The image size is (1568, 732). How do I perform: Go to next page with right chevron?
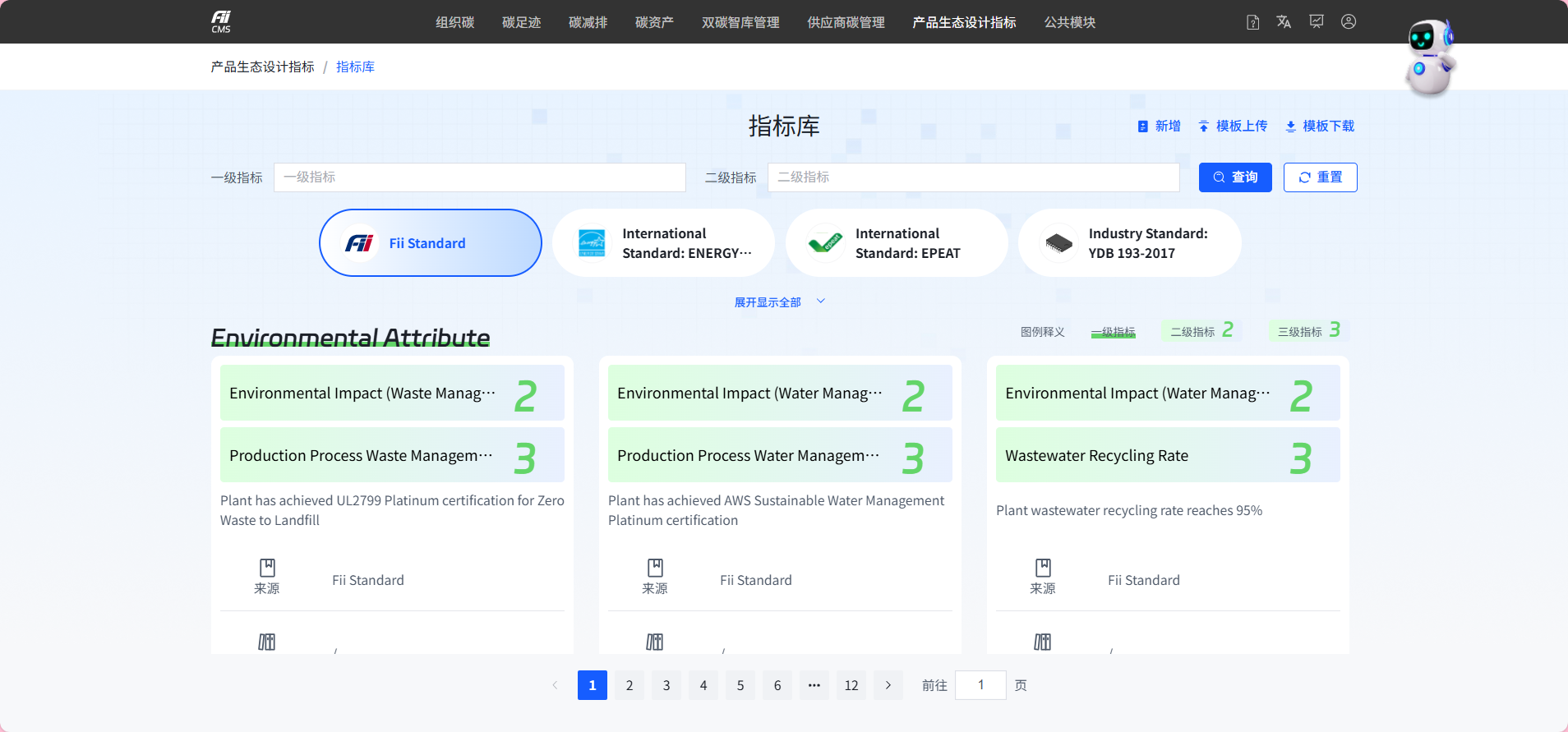click(888, 685)
